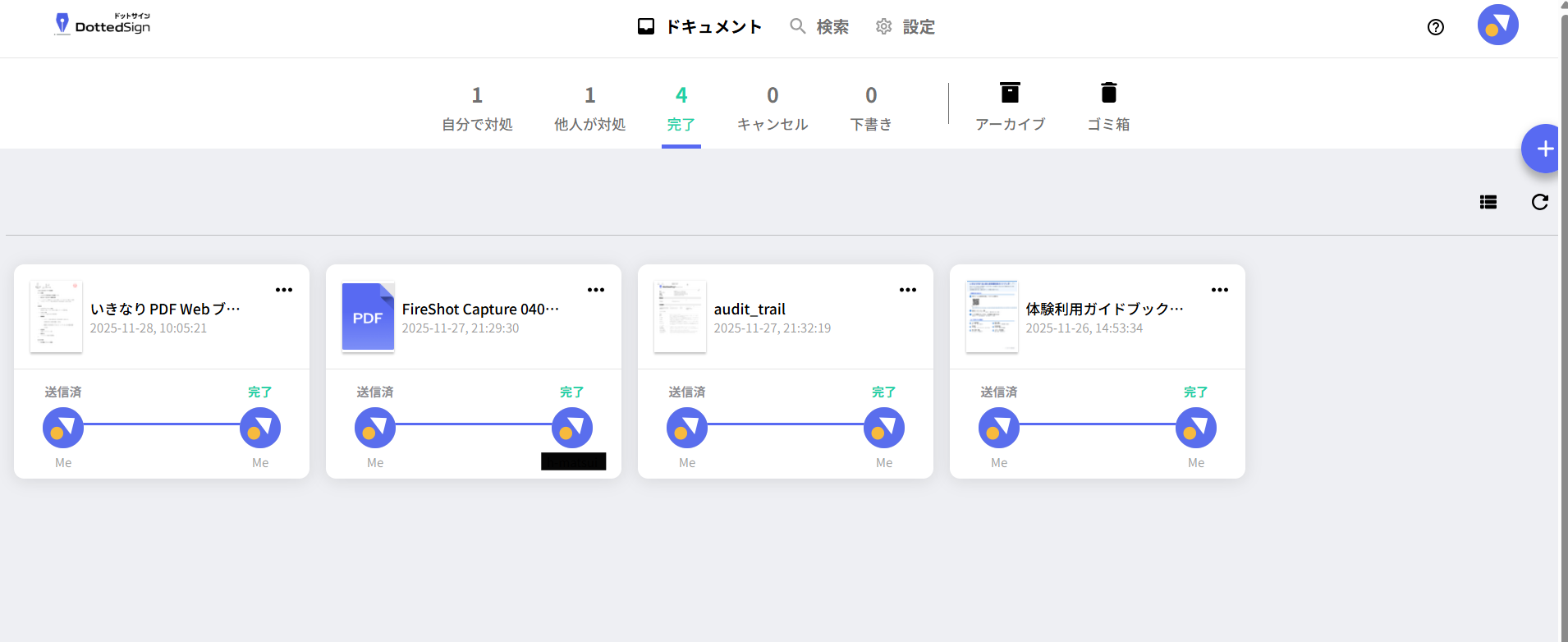Click the date 2025-11-28, 10:05:21
The height and width of the screenshot is (642, 1568).
click(x=149, y=328)
